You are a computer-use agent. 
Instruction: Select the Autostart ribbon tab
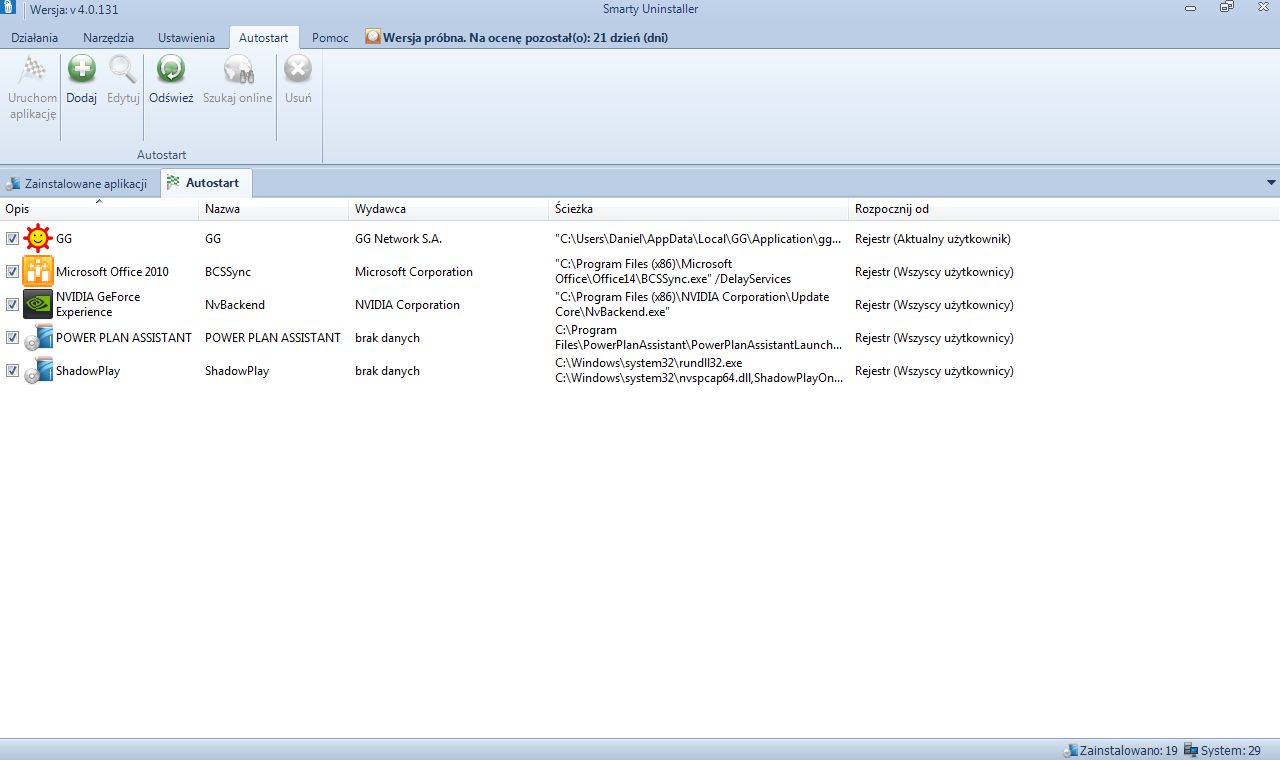(264, 38)
